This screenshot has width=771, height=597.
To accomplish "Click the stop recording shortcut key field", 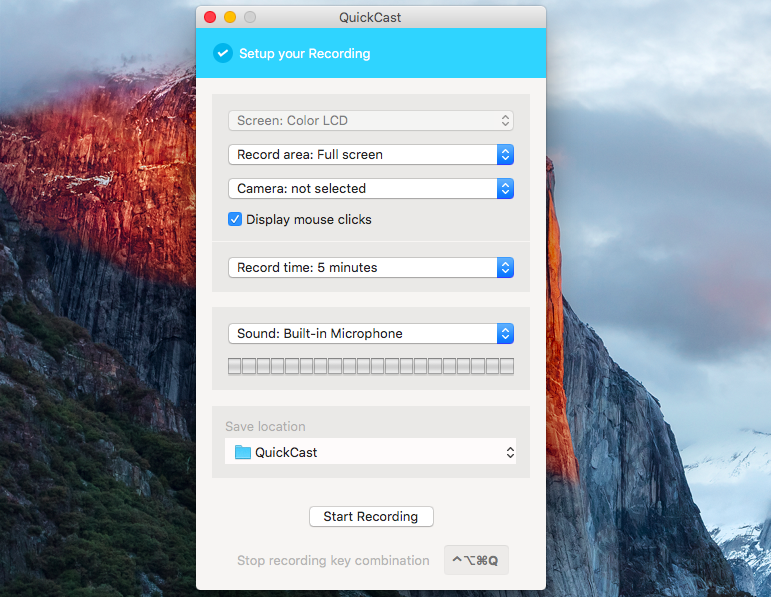I will pyautogui.click(x=476, y=560).
